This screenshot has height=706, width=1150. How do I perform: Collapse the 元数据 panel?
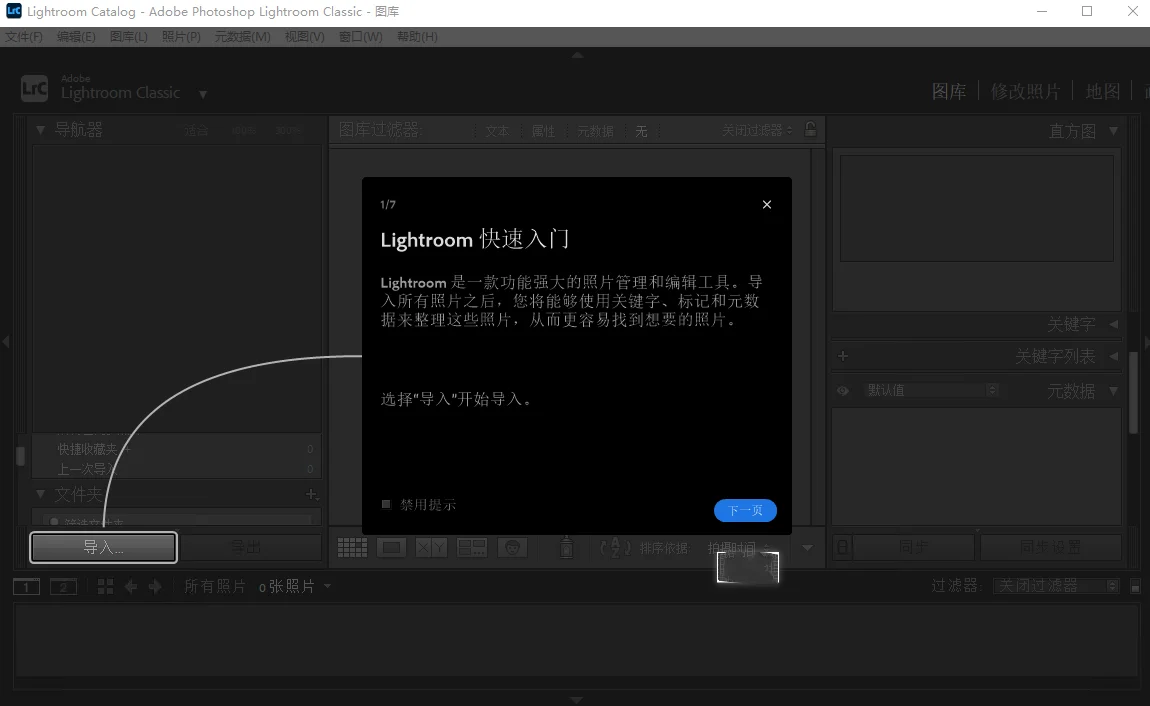click(1113, 391)
